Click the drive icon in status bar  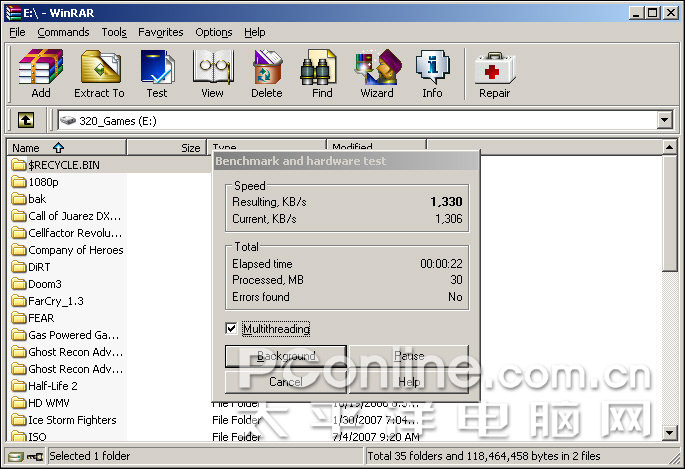(16, 457)
